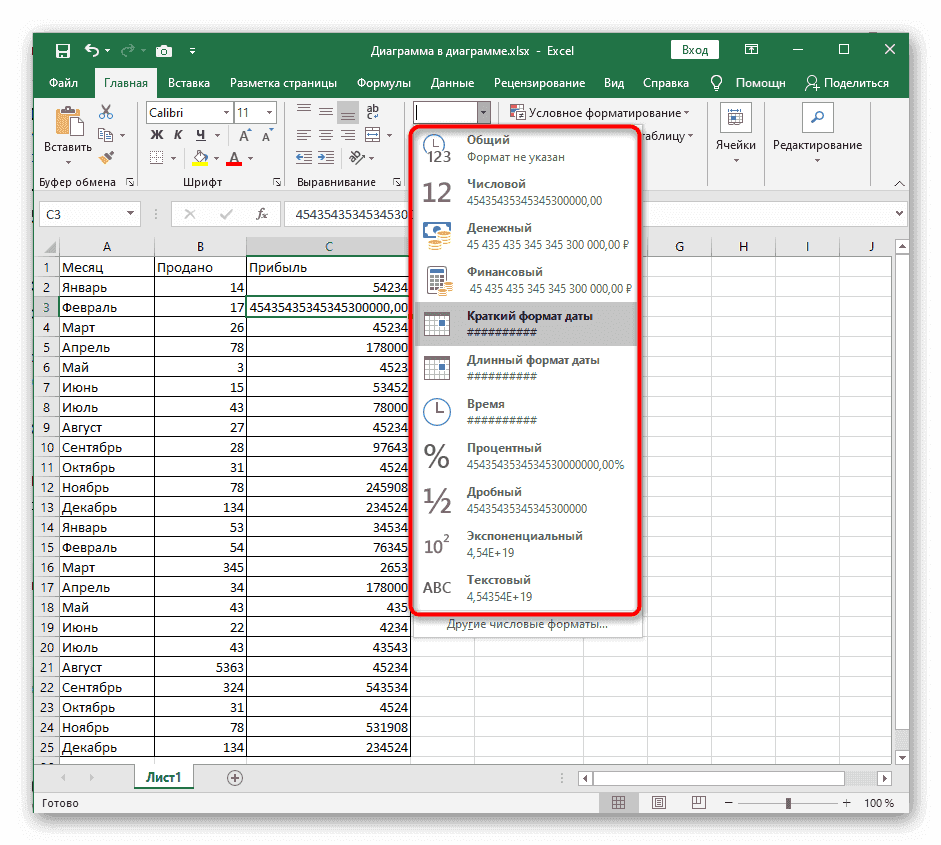Select the Лист1 sheet tab
Viewport: 941px width, 845px height.
(x=163, y=777)
